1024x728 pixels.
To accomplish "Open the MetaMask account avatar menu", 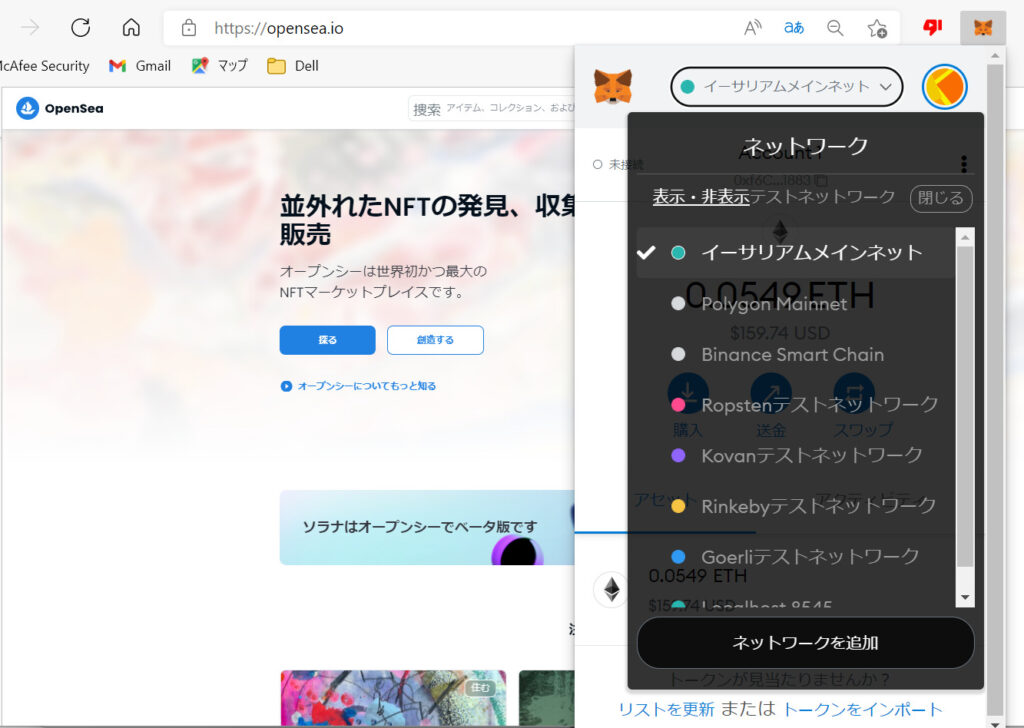I will tap(944, 86).
